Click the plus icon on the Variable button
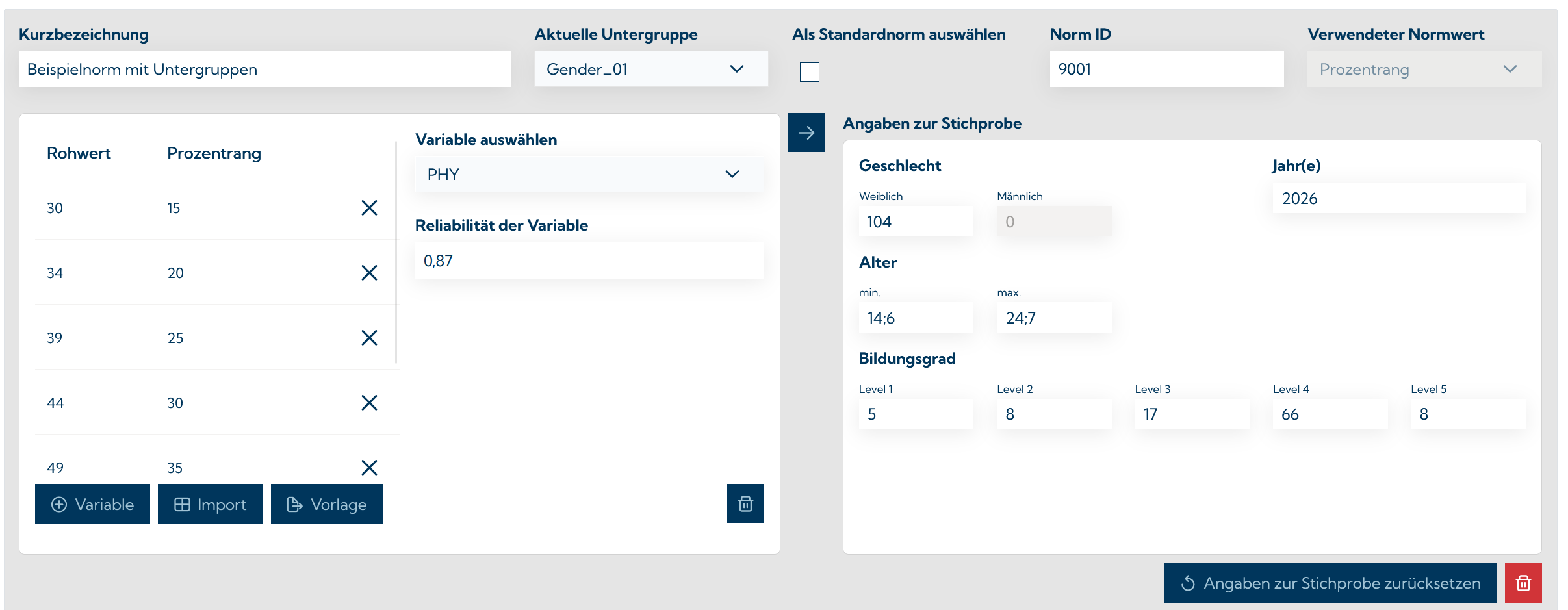Viewport: 1568px width, 610px height. [59, 504]
